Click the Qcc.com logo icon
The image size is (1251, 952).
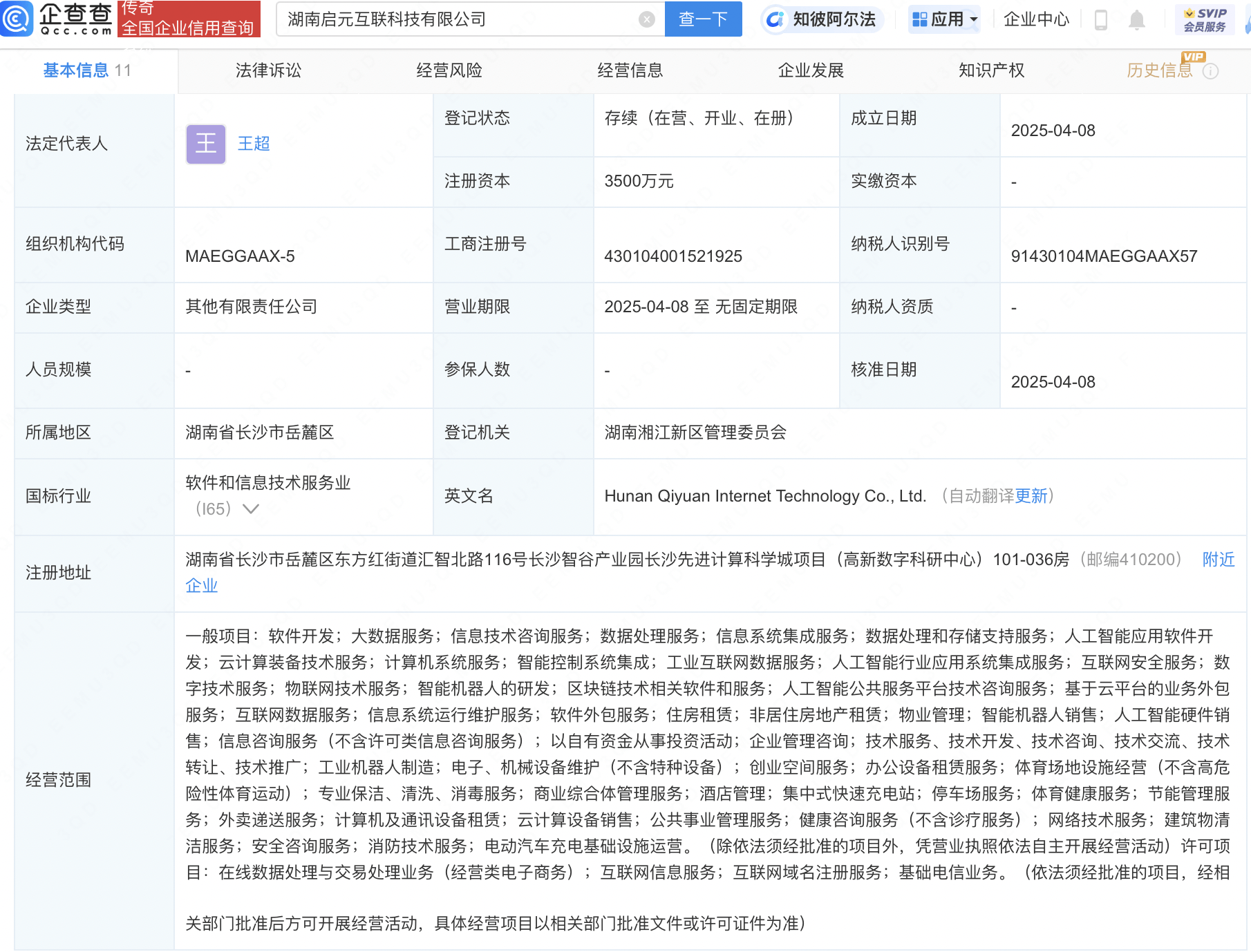17,19
